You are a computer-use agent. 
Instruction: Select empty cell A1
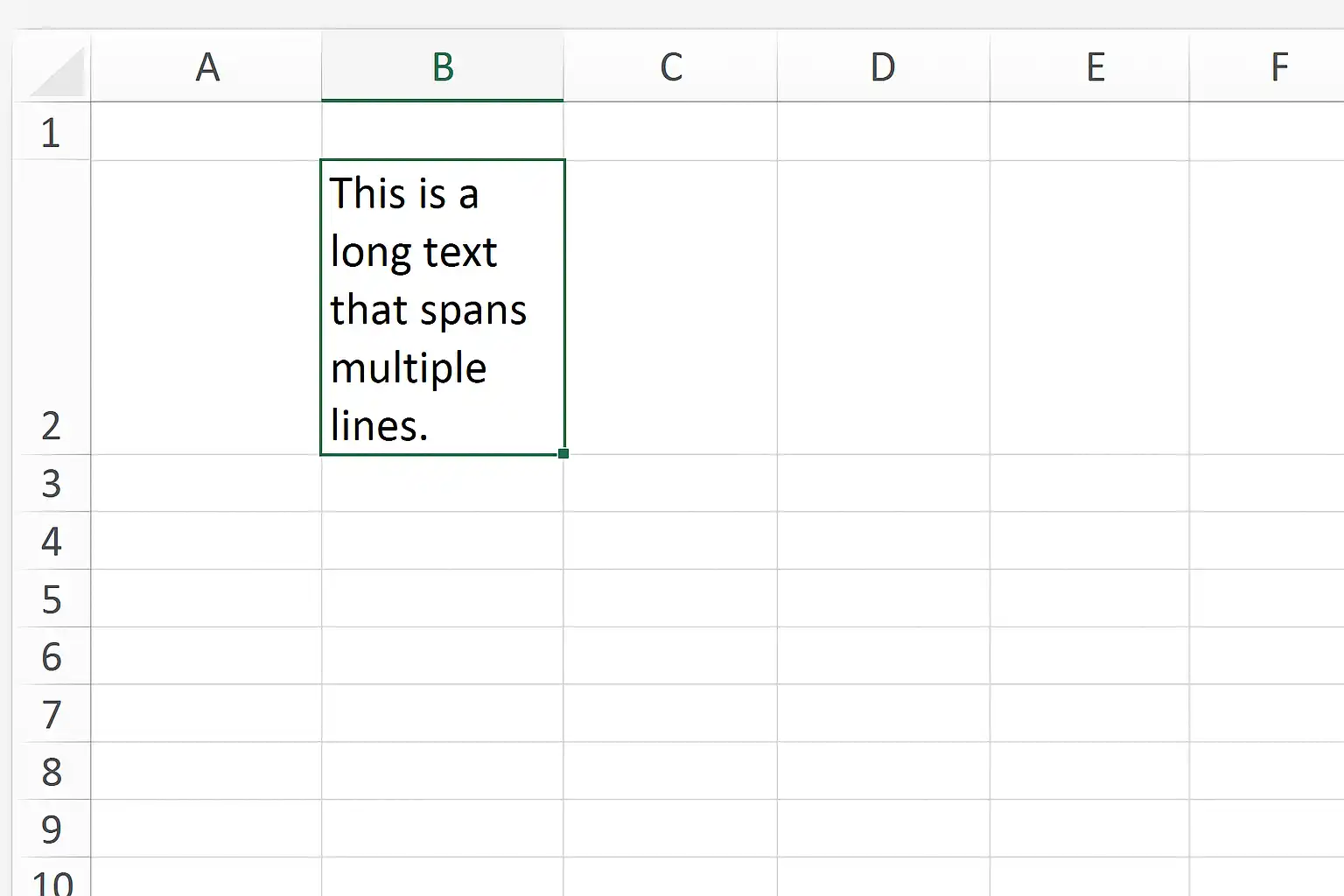point(206,131)
